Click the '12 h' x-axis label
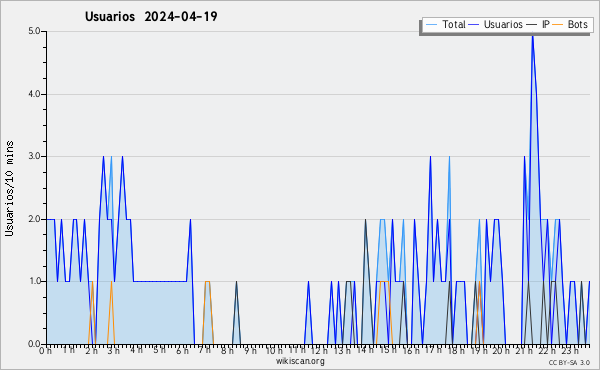The height and width of the screenshot is (370, 600). click(x=319, y=350)
